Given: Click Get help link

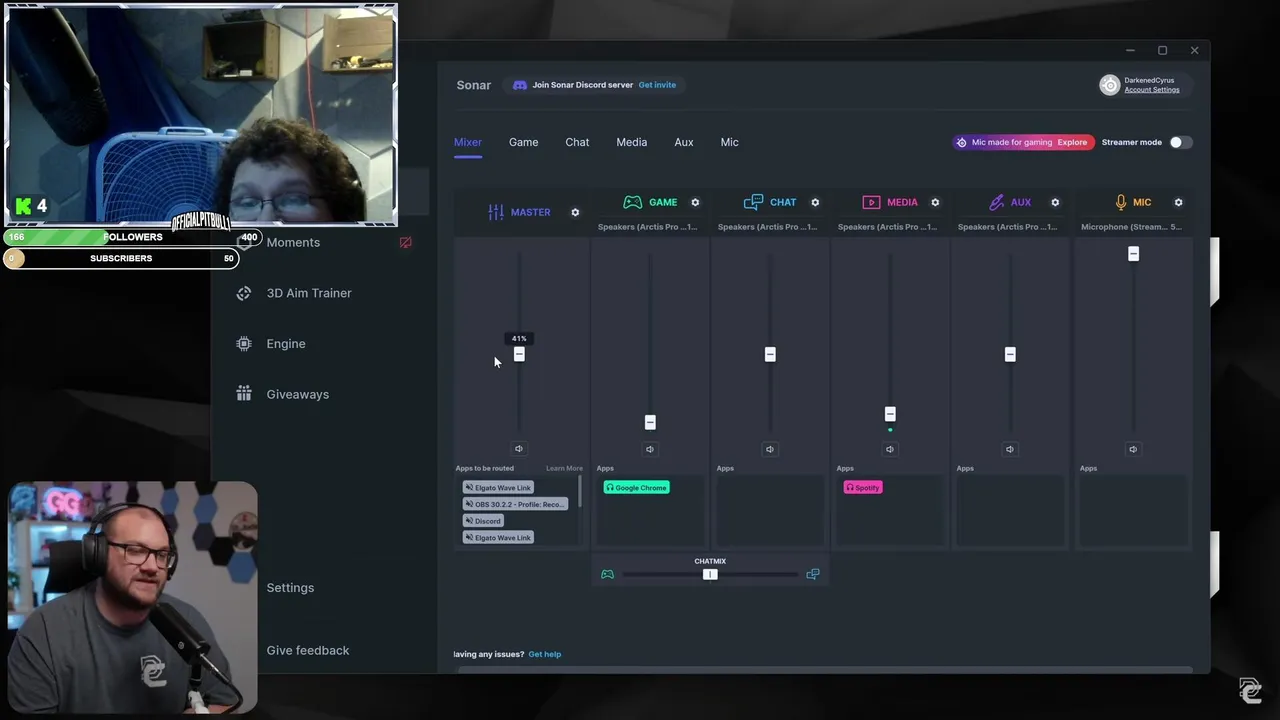Looking at the screenshot, I should pos(545,654).
